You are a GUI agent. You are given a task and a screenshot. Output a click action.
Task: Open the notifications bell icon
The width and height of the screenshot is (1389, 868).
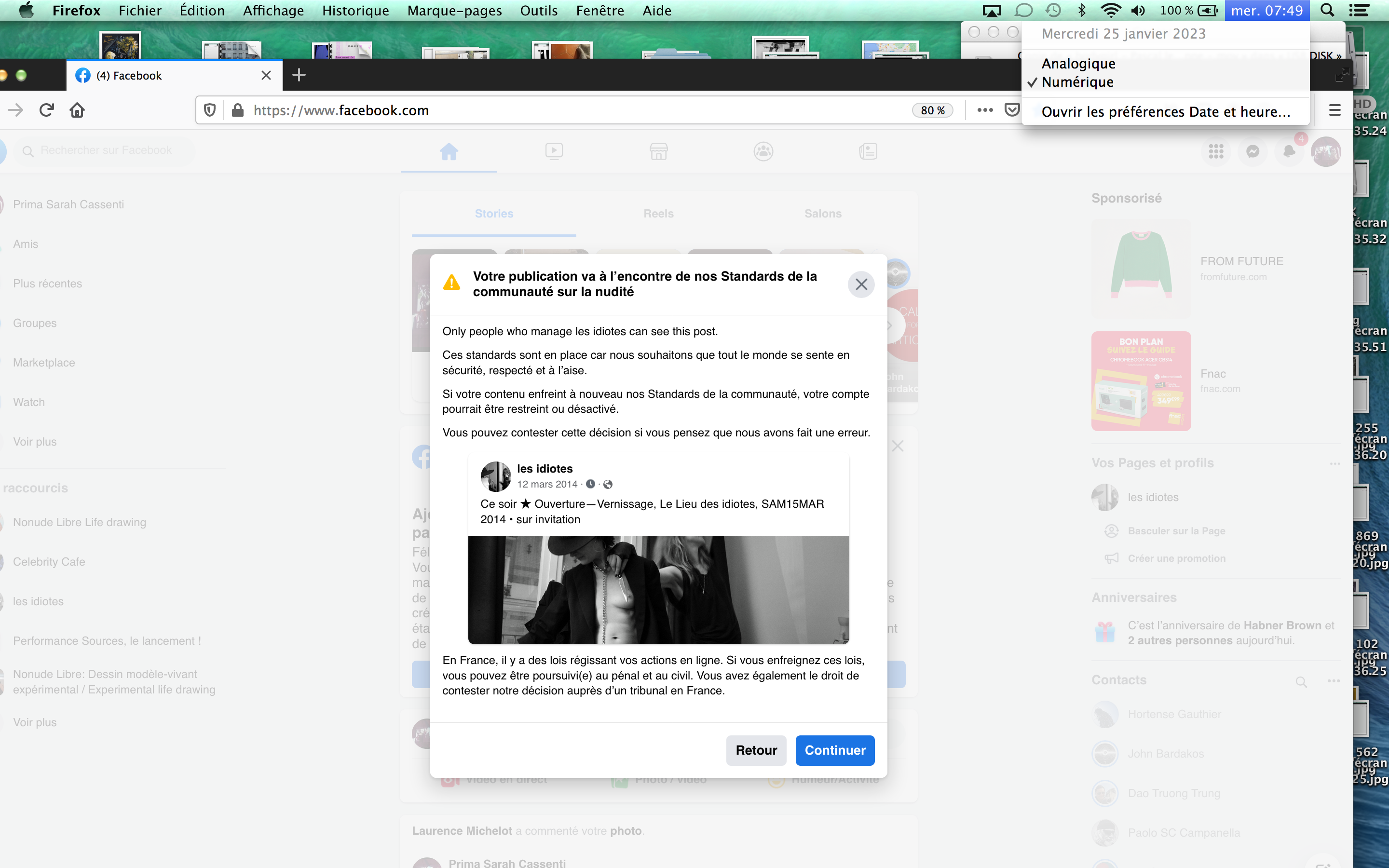(x=1289, y=151)
